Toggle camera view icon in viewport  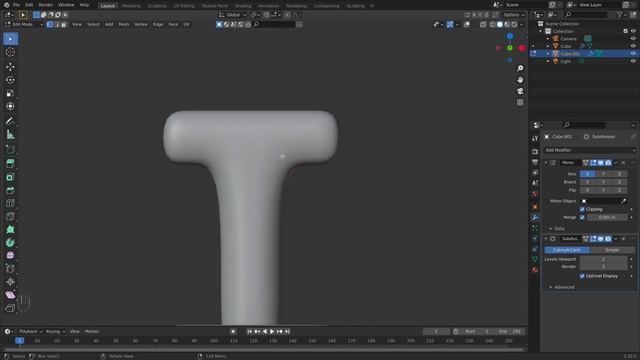pos(520,91)
